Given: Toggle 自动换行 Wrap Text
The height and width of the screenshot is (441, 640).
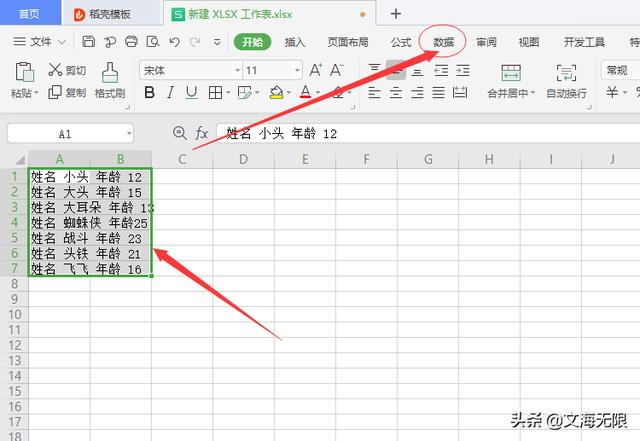Looking at the screenshot, I should [x=567, y=81].
